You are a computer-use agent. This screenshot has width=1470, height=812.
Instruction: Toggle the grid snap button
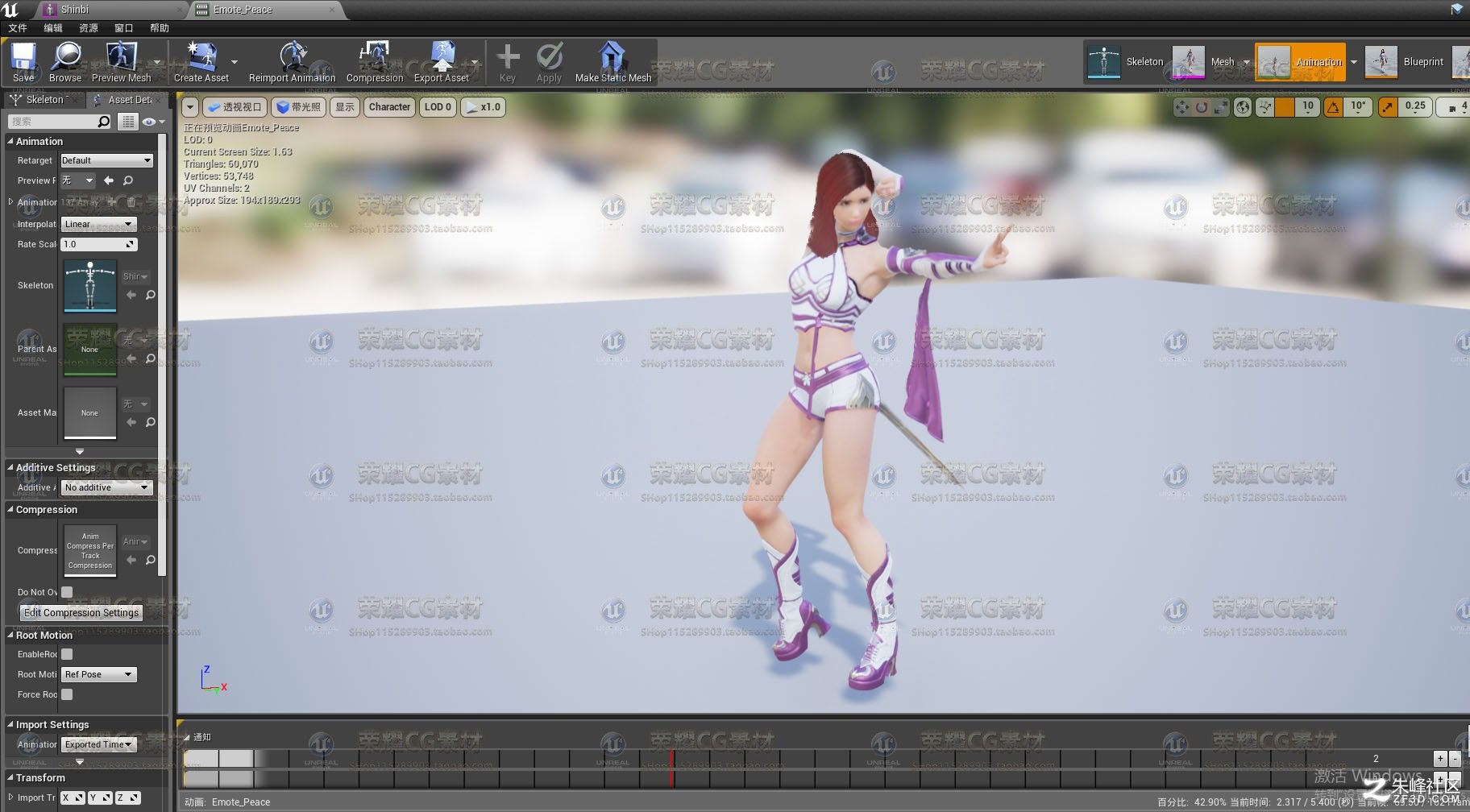pyautogui.click(x=1285, y=107)
